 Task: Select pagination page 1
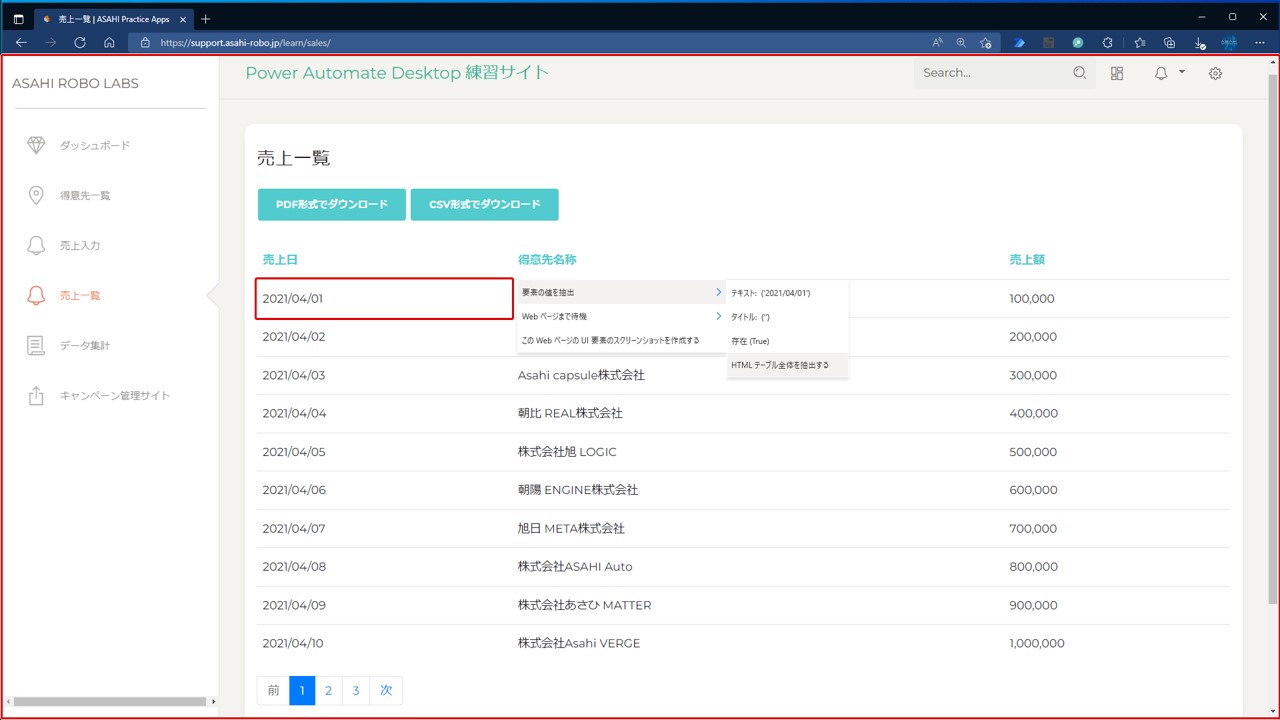302,691
